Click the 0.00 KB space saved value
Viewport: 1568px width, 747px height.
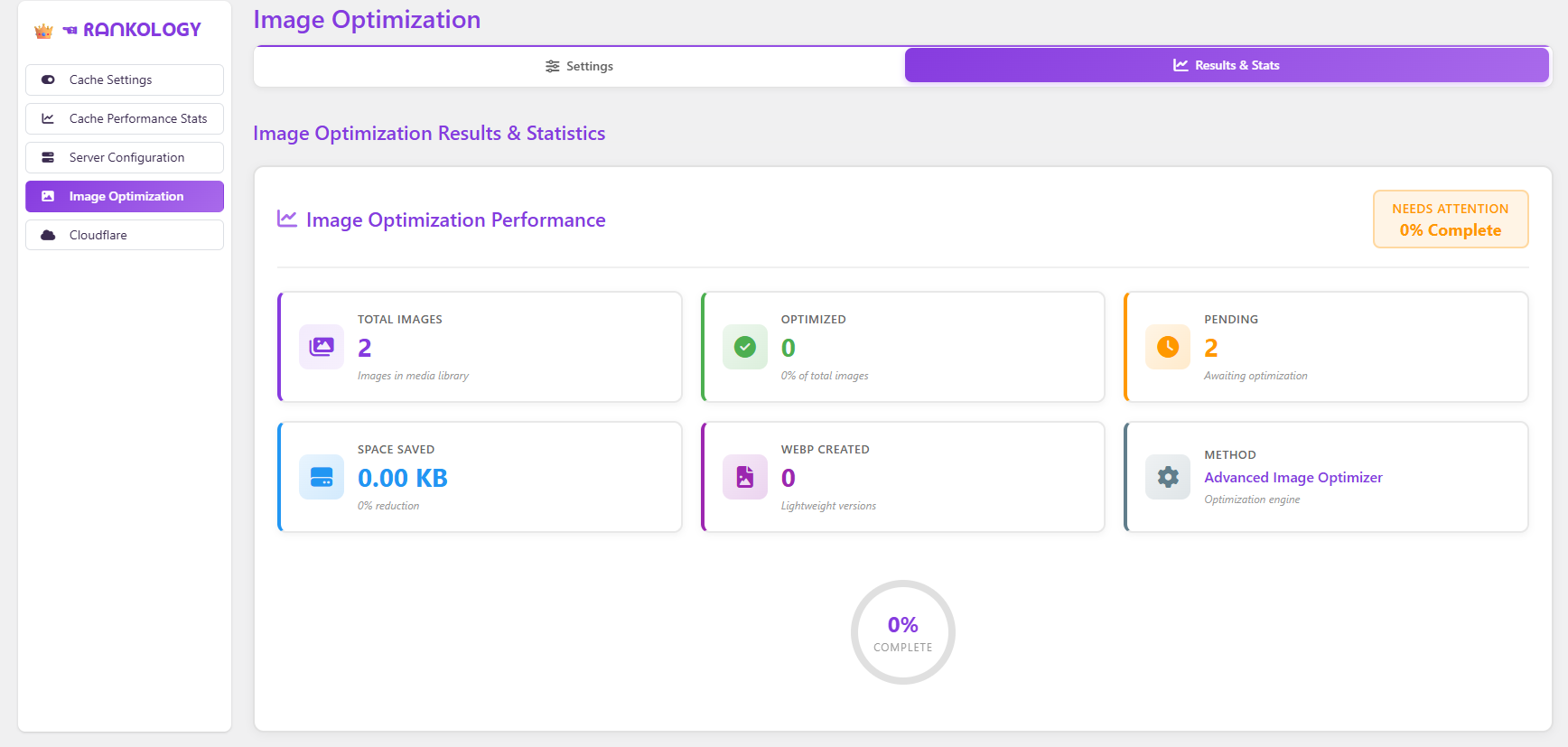[x=403, y=478]
